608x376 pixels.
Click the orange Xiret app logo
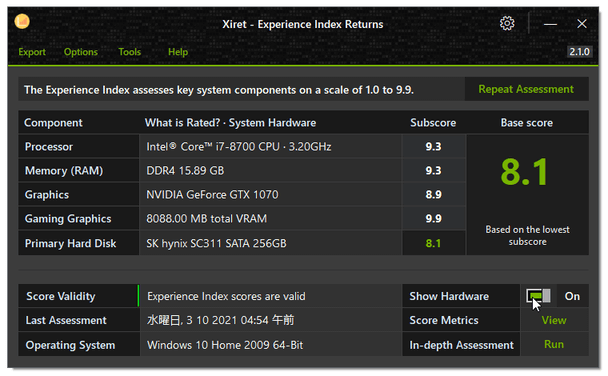coord(22,21)
